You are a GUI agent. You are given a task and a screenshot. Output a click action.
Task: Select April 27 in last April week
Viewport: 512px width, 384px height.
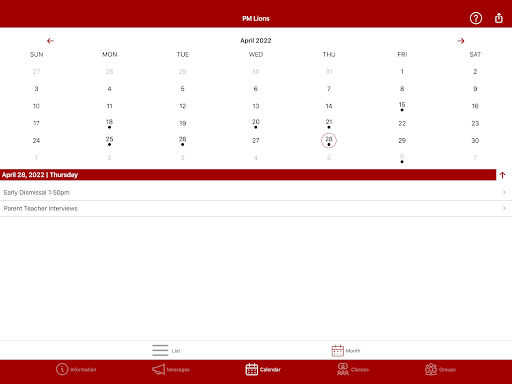pos(256,140)
